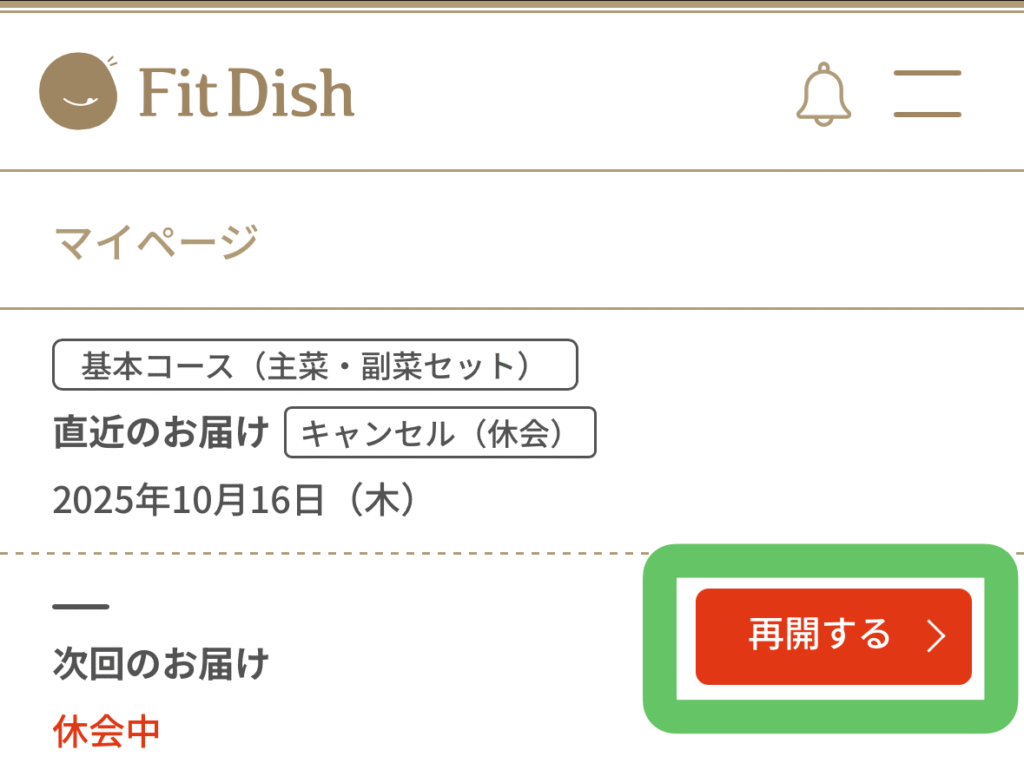1024x770 pixels.
Task: Select the マイページ heading
Action: pos(156,241)
